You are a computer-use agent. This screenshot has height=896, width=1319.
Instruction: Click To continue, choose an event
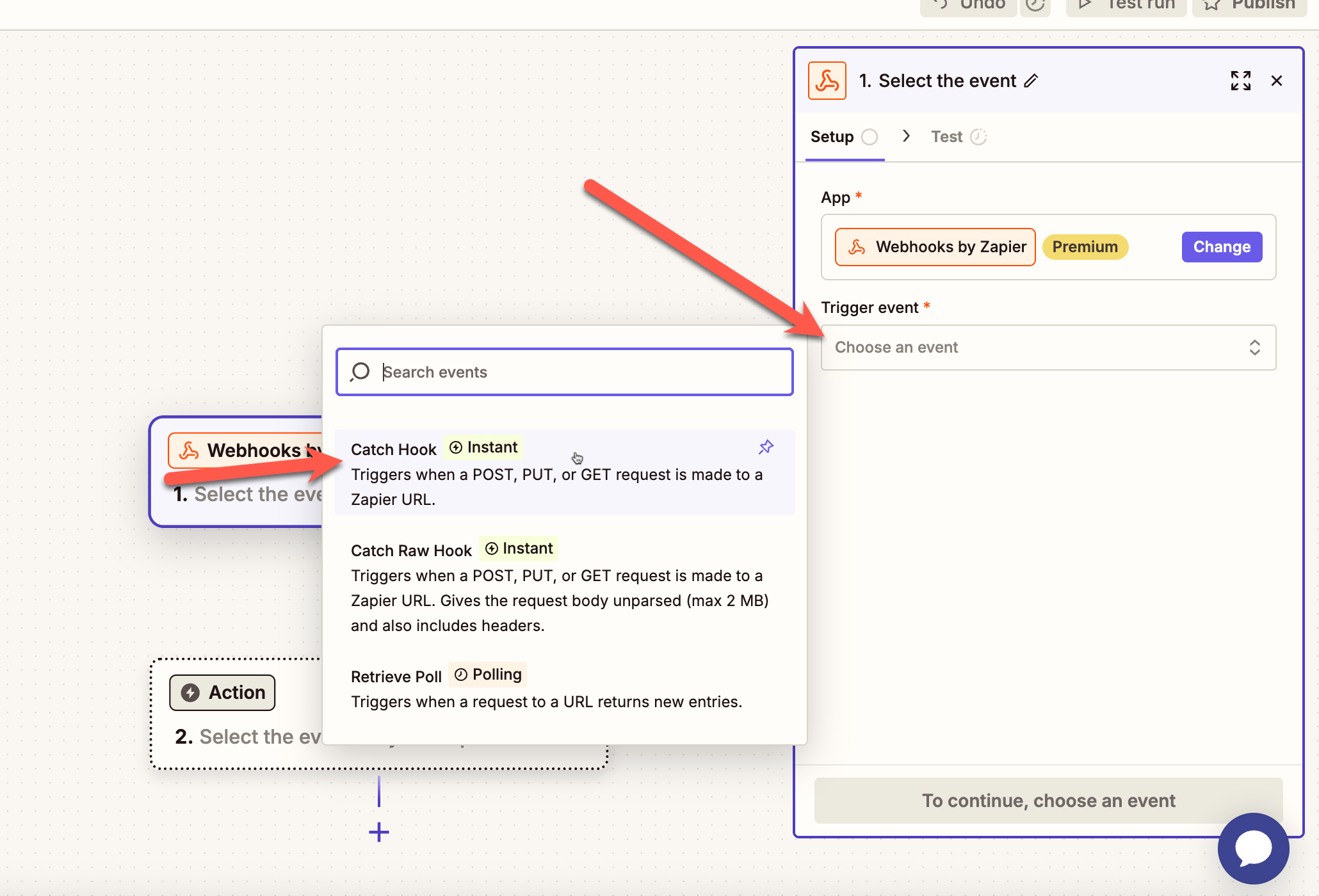pyautogui.click(x=1048, y=800)
